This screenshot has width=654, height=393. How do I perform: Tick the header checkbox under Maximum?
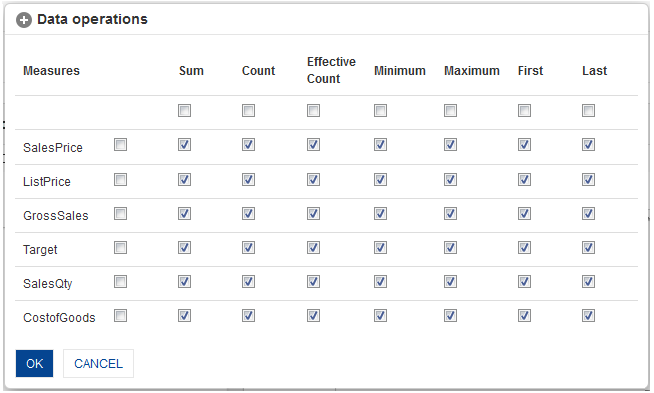click(450, 111)
